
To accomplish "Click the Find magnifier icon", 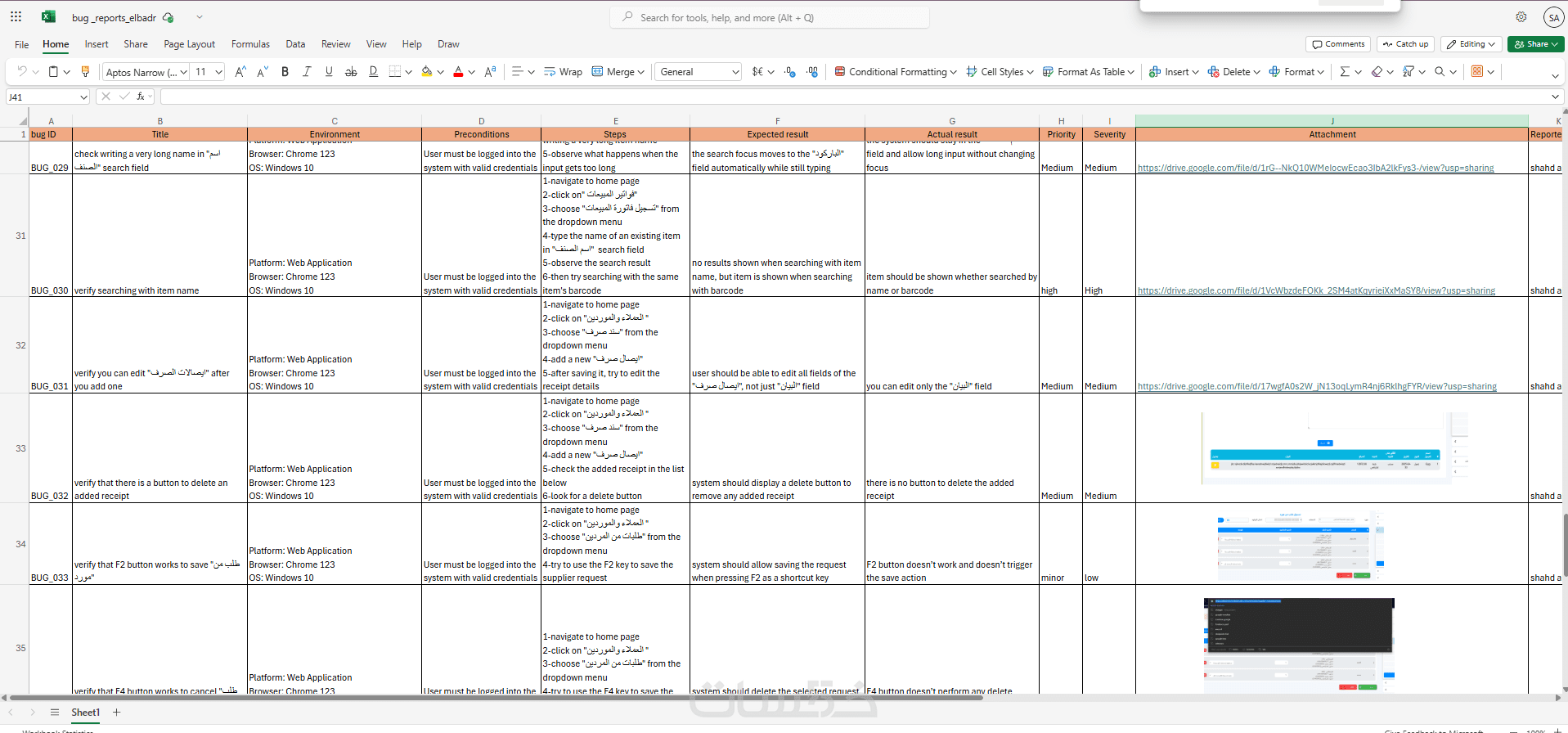I will point(1440,72).
